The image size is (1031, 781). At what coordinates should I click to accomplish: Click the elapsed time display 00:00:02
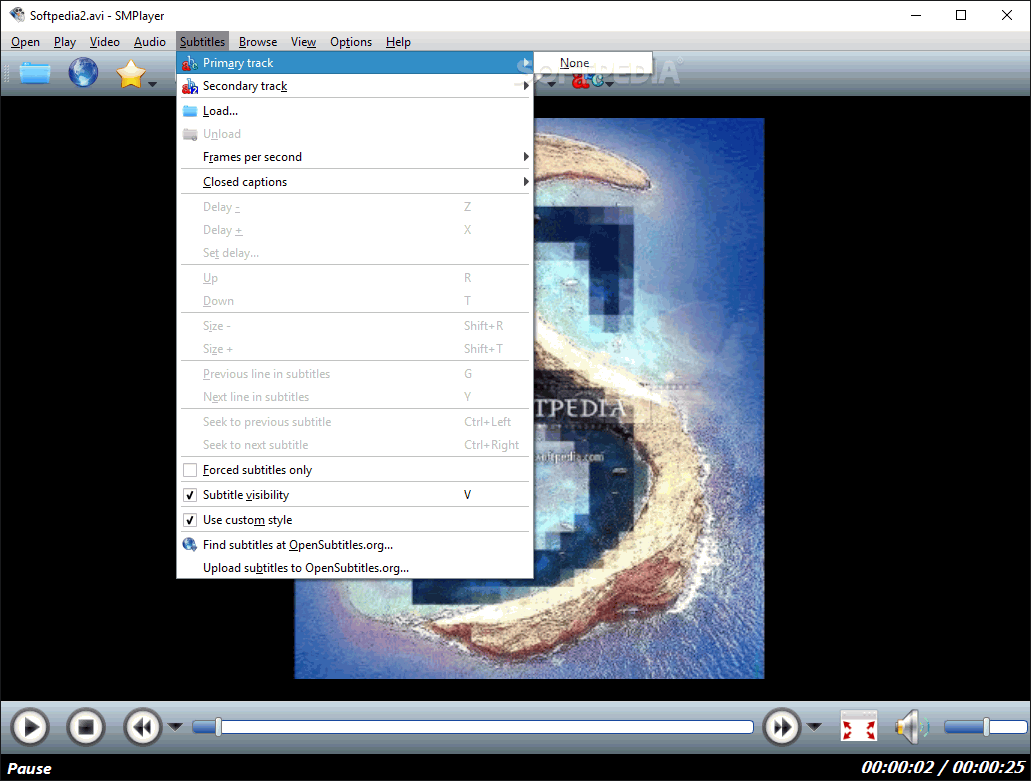click(x=898, y=767)
